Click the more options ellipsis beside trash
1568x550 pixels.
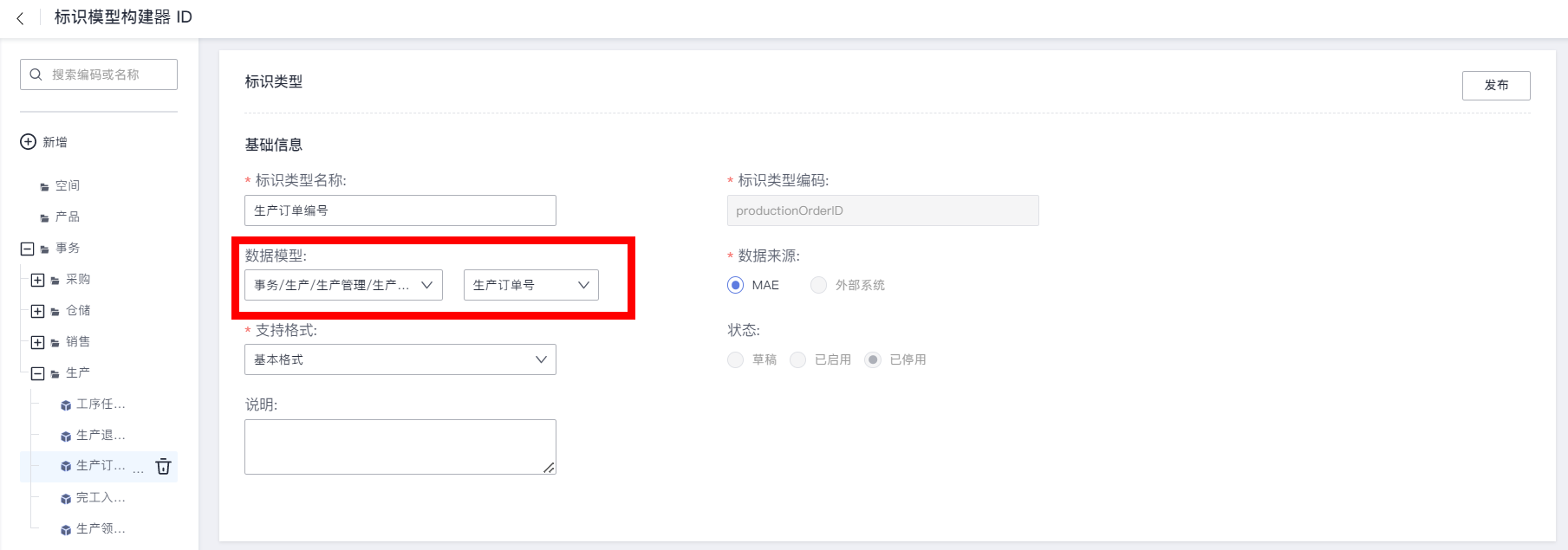[x=139, y=469]
